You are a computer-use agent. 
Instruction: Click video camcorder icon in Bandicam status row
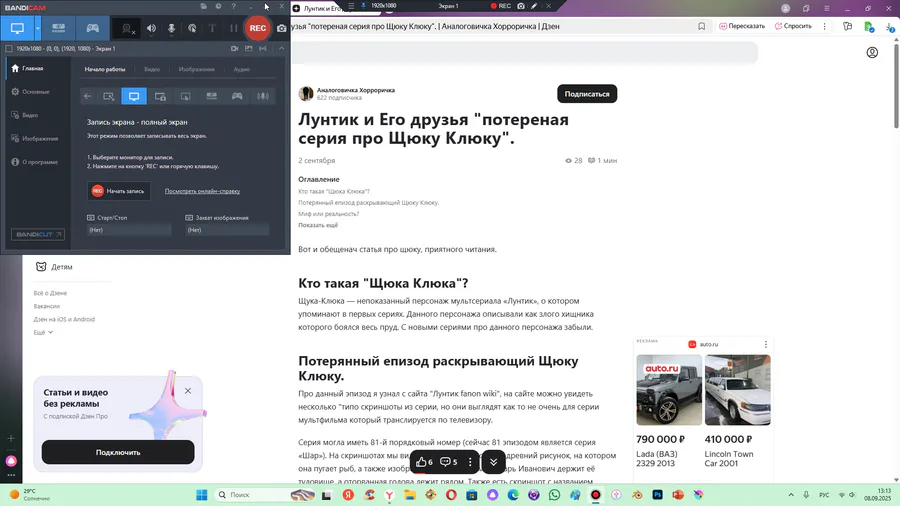point(234,49)
